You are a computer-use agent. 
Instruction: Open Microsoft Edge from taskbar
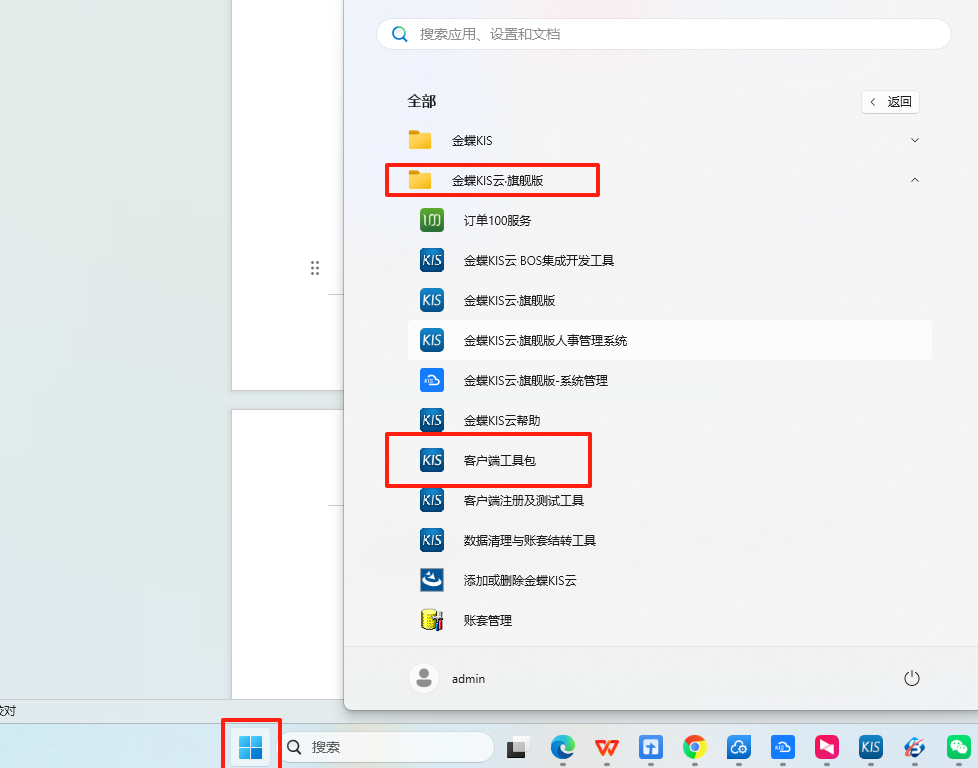(562, 746)
